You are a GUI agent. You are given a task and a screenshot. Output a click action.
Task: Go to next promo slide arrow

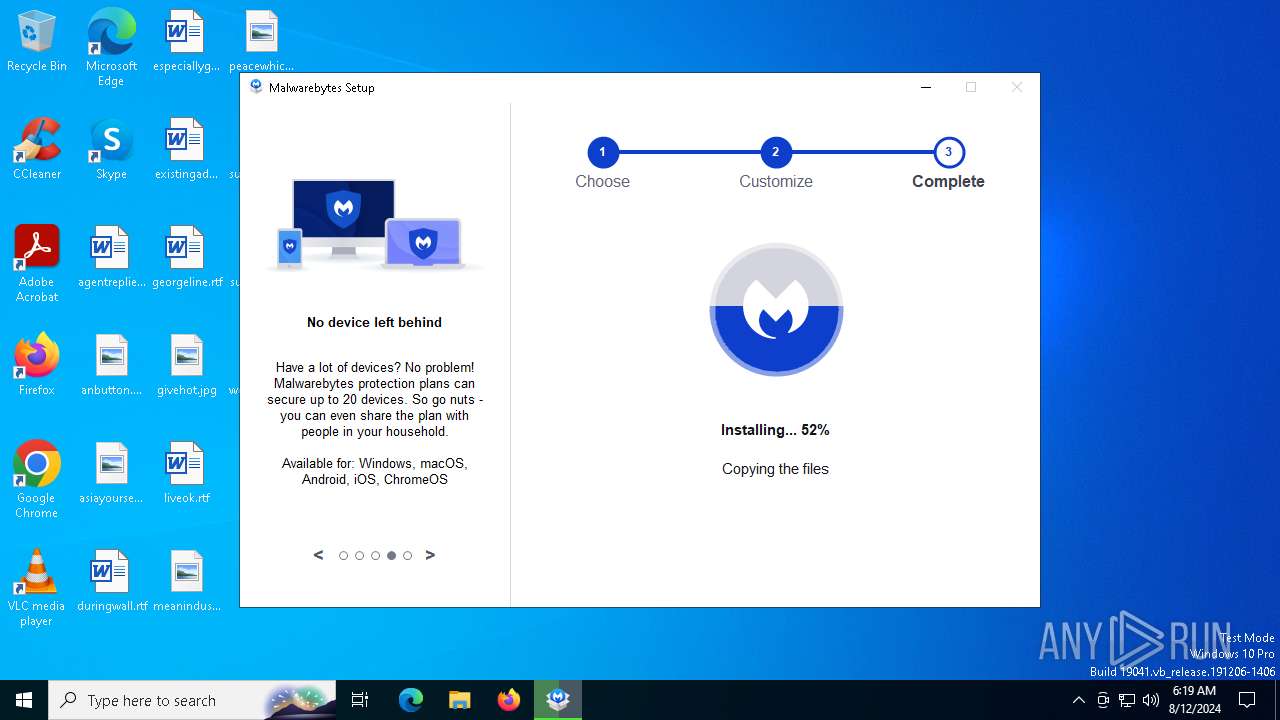coord(430,555)
